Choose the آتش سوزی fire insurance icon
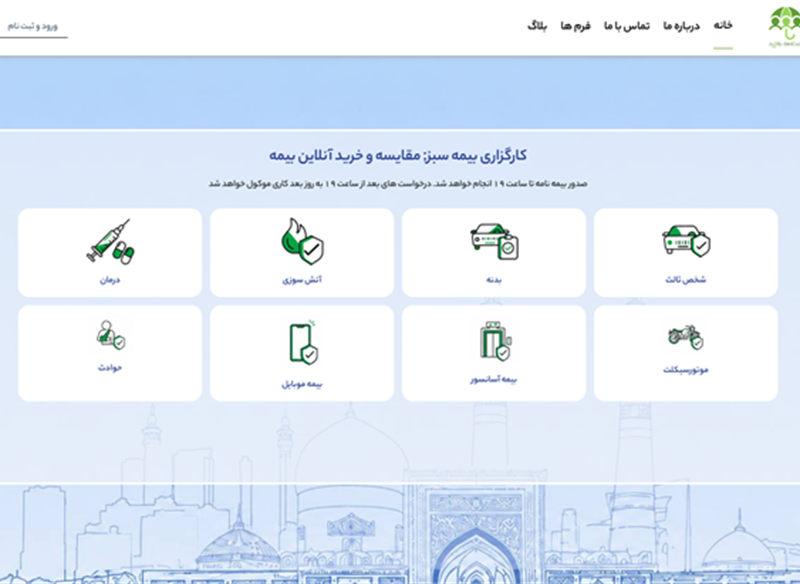 (302, 241)
